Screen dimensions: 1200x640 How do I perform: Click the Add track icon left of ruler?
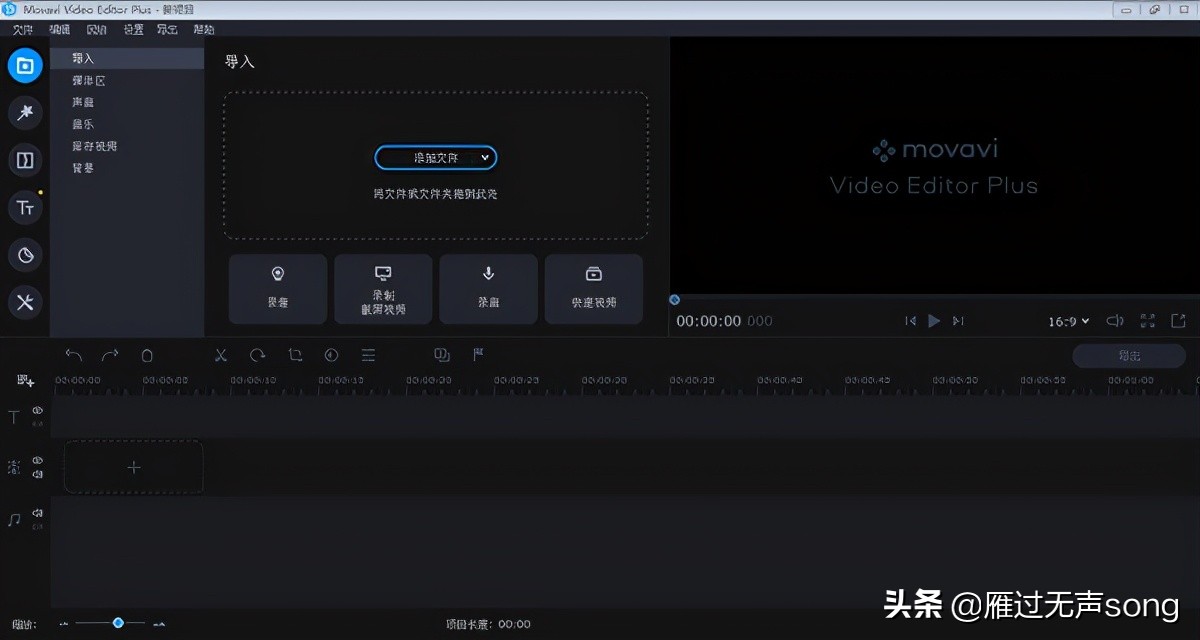[26, 381]
